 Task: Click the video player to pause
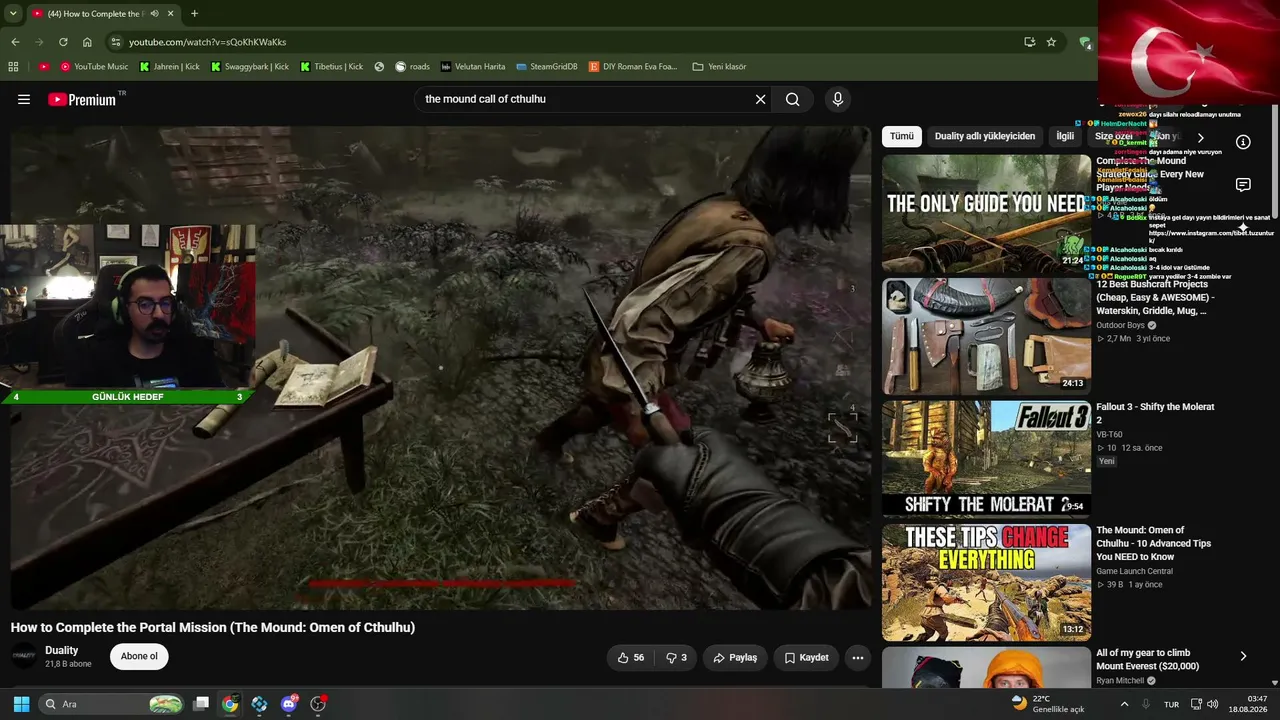click(440, 367)
